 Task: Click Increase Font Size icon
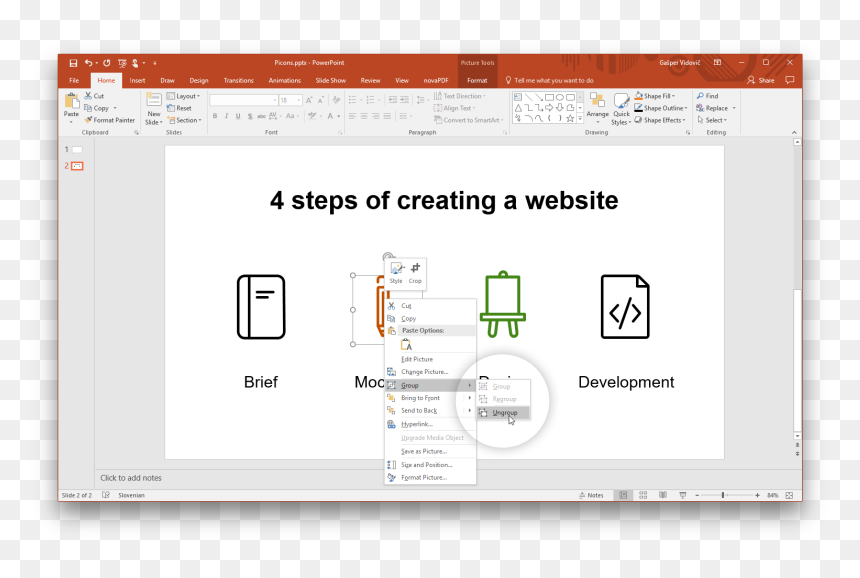(x=309, y=100)
